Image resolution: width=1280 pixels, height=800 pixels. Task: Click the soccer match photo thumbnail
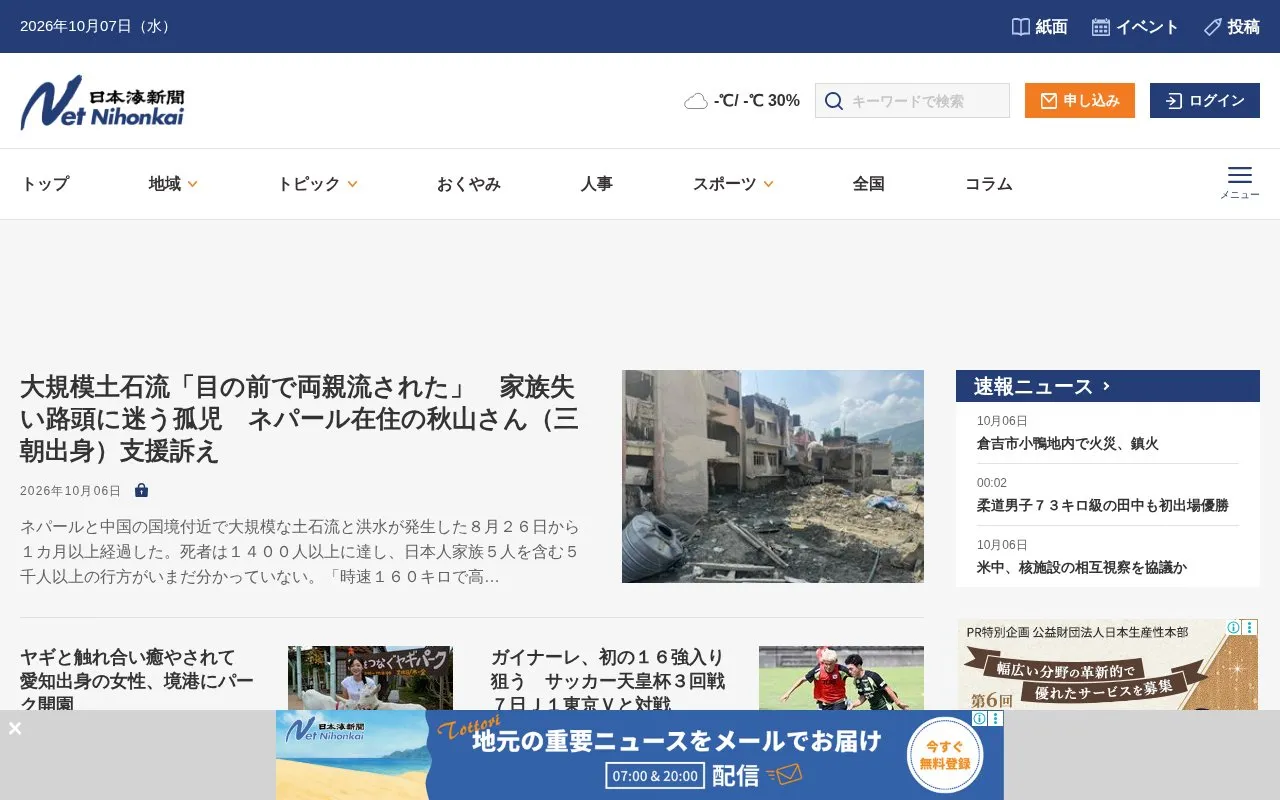841,678
